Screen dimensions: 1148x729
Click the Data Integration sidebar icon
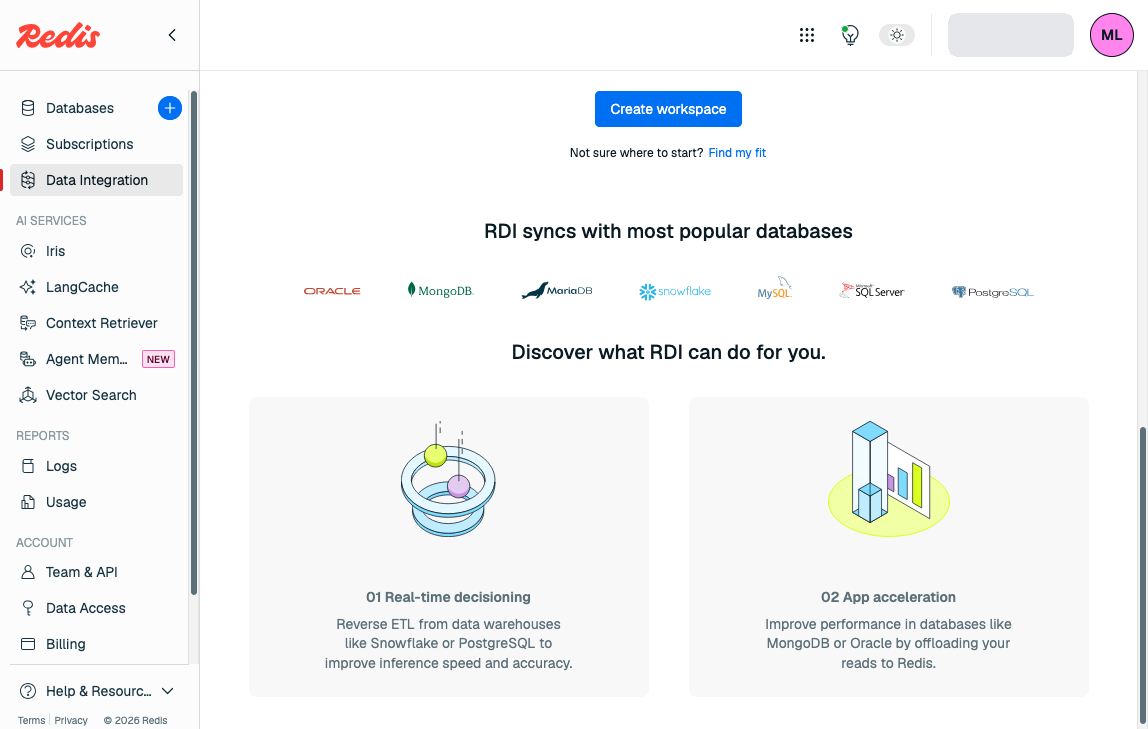tap(28, 180)
